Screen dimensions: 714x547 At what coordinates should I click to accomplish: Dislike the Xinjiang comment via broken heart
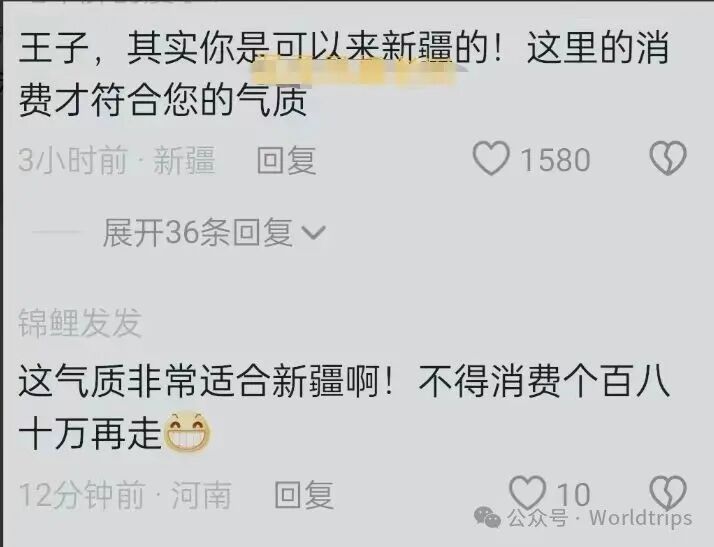(x=668, y=158)
